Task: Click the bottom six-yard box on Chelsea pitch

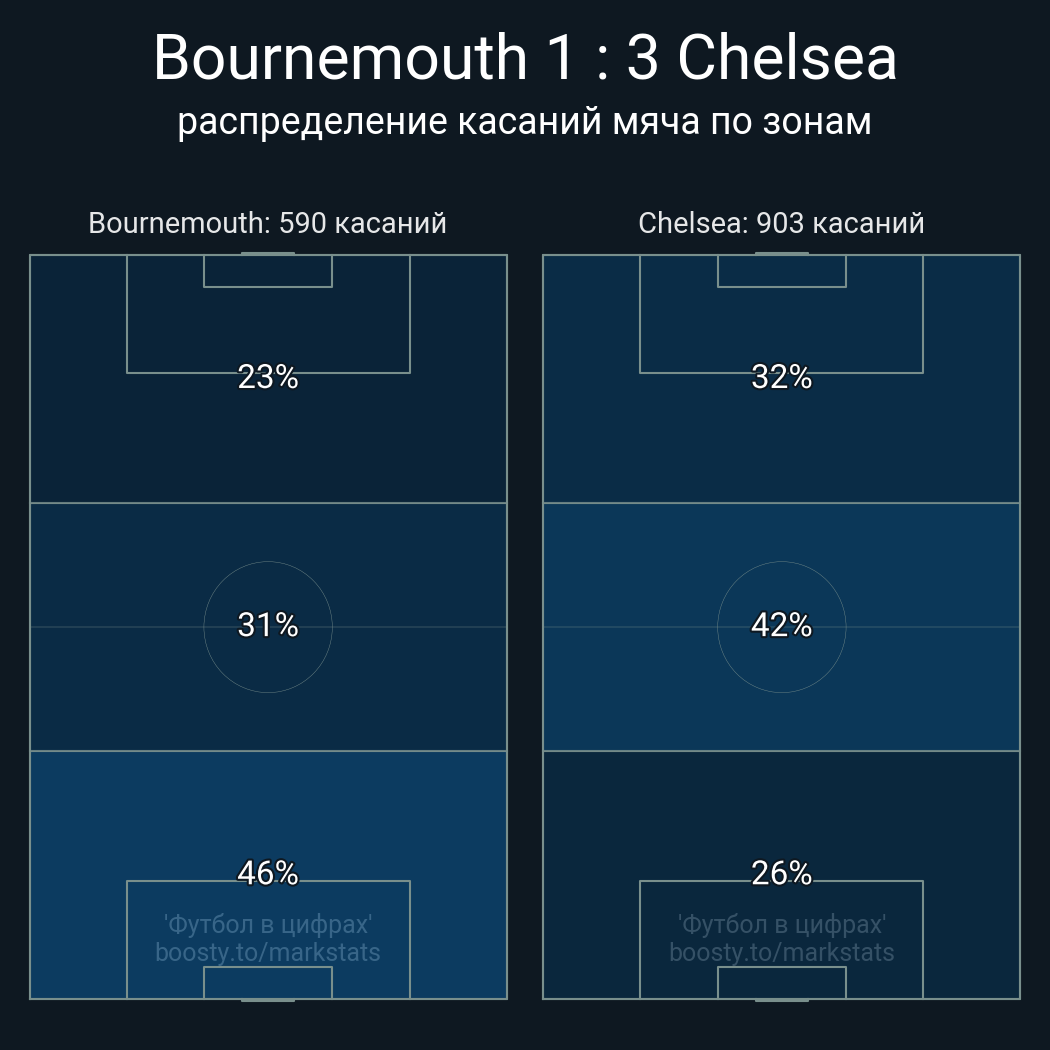Action: (x=781, y=983)
